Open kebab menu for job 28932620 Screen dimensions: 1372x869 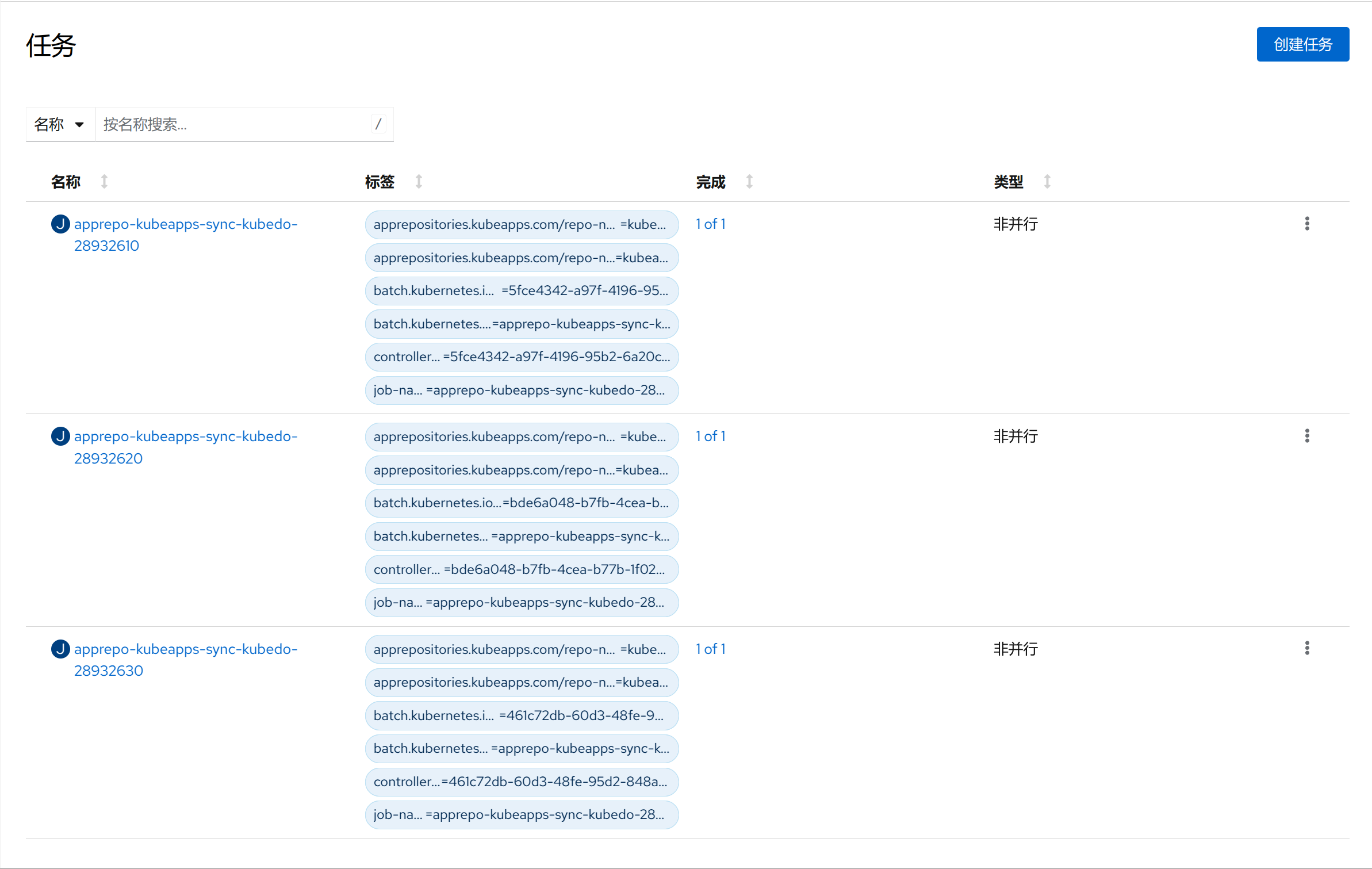[1306, 436]
